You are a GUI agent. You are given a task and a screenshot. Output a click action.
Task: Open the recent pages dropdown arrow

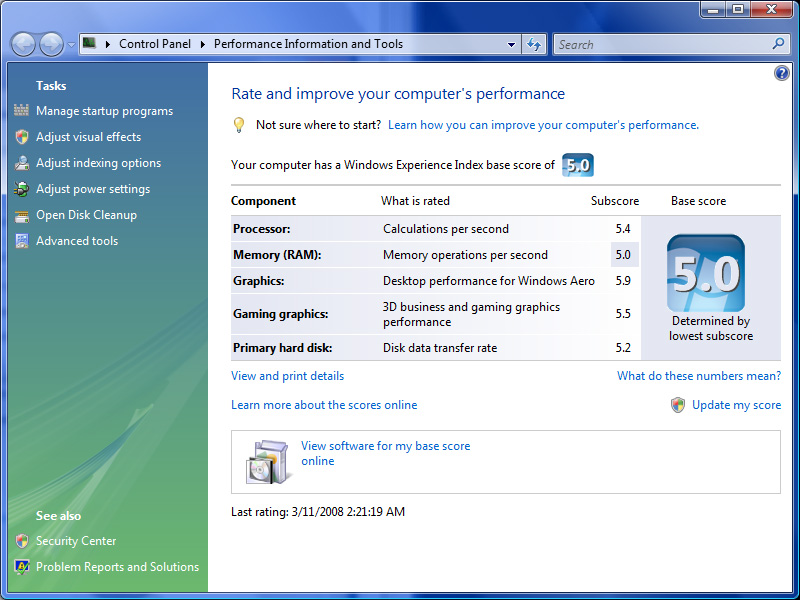[x=71, y=45]
